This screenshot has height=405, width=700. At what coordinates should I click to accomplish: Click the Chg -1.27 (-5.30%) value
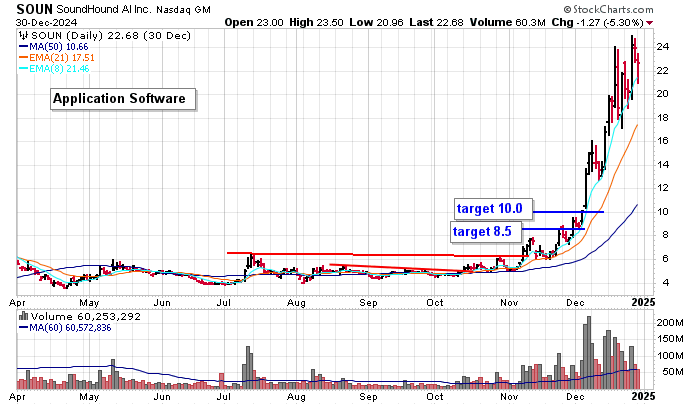597,22
